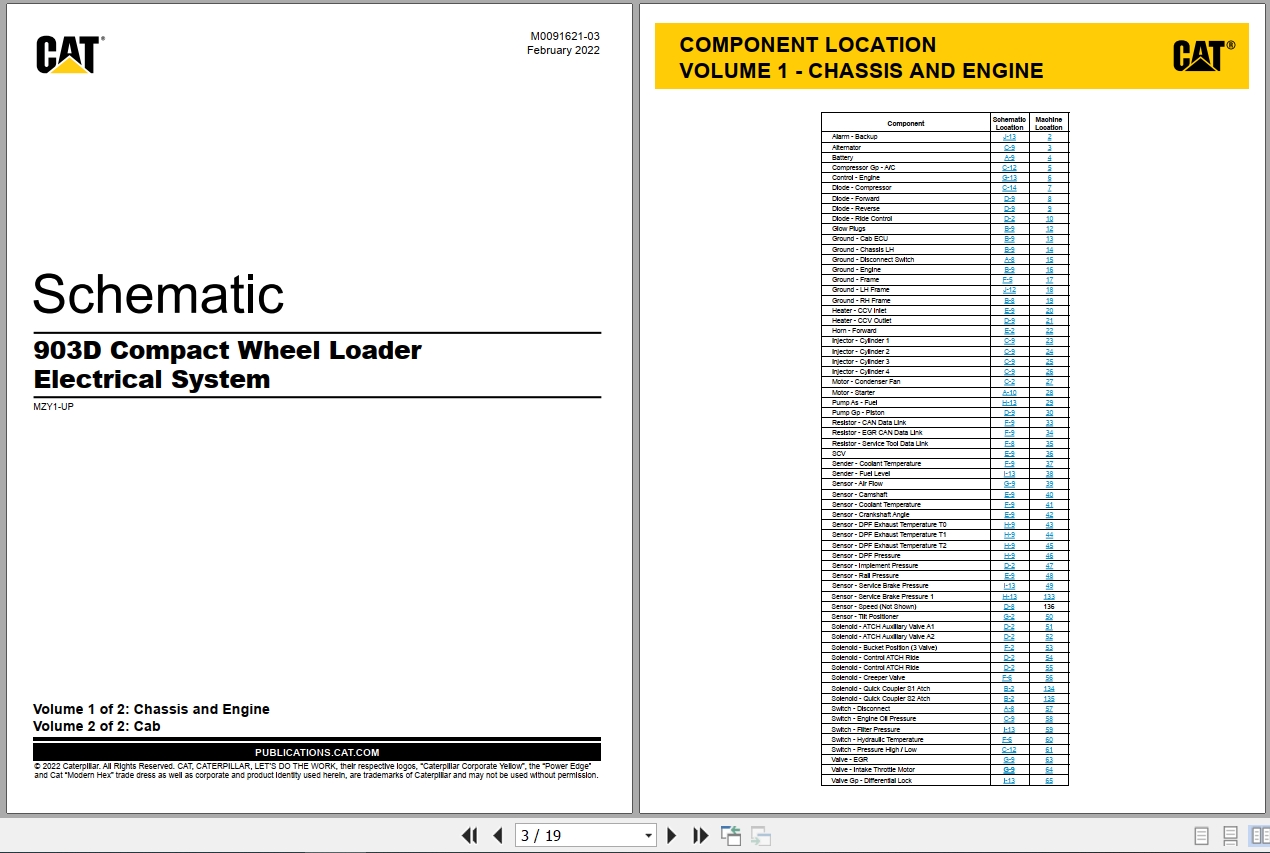Open machine location 3 for Alternator
Viewport: 1270px width, 853px height.
pyautogui.click(x=1049, y=147)
